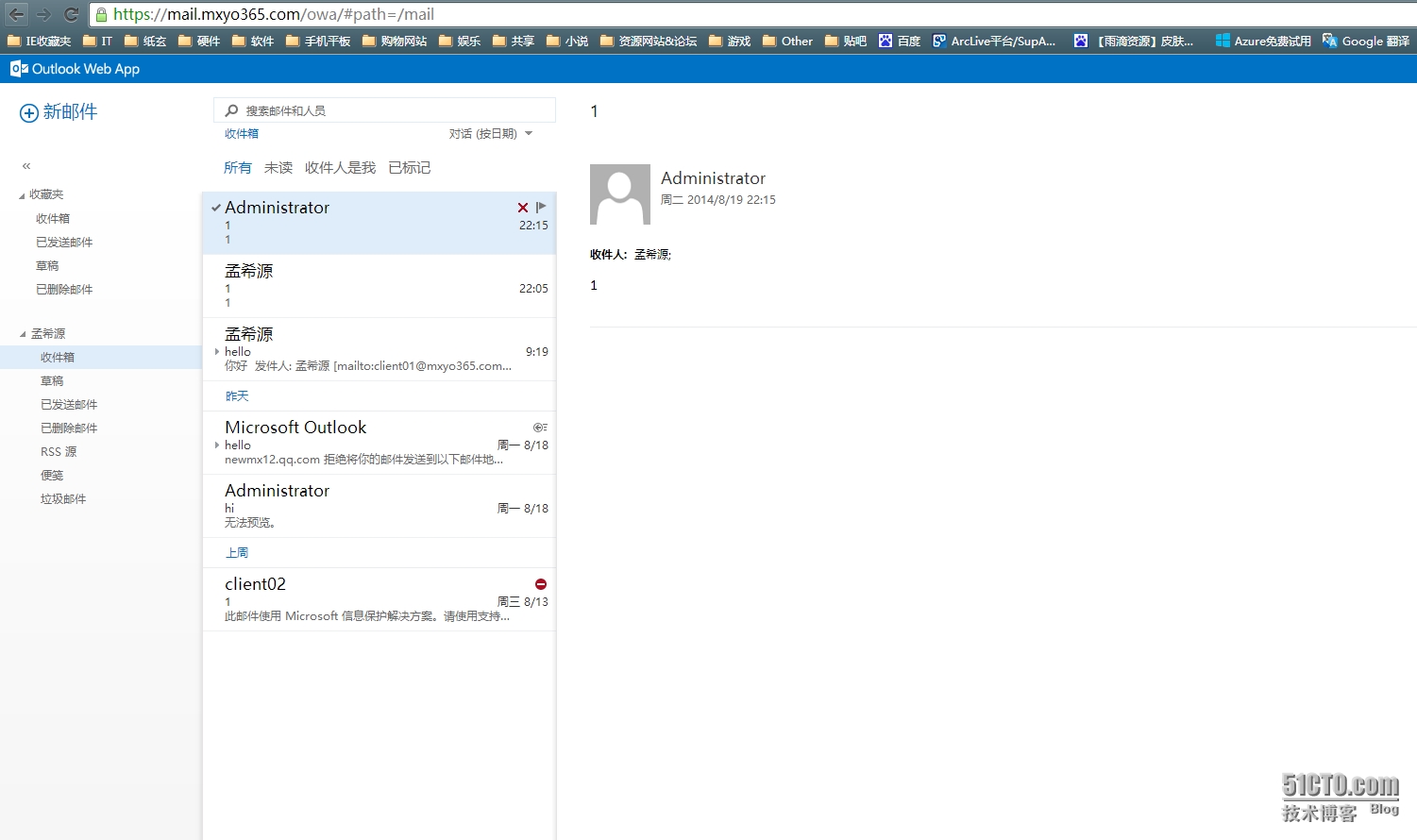
Task: Select the 已标记 flagged filter tab
Action: point(409,168)
